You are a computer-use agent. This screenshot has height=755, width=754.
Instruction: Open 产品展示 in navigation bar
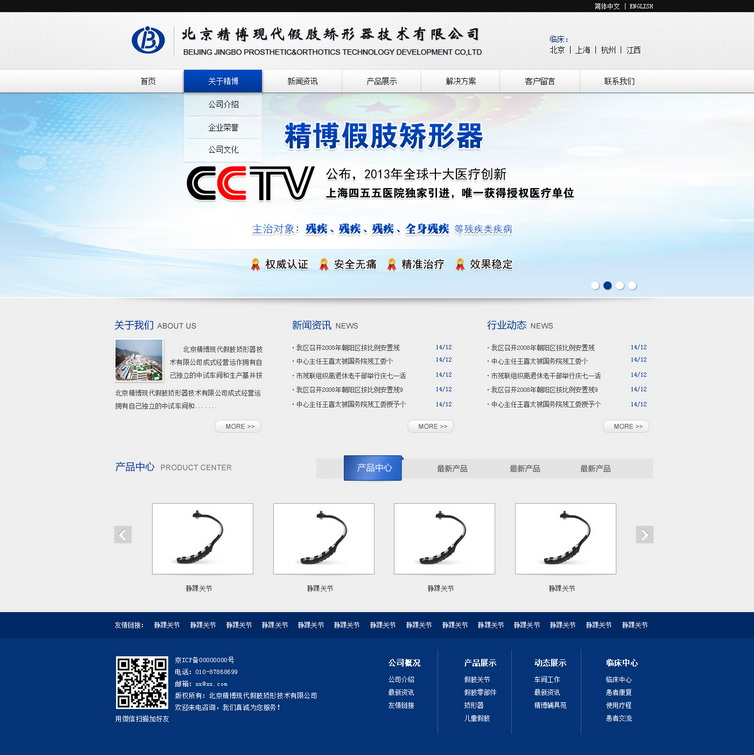382,81
